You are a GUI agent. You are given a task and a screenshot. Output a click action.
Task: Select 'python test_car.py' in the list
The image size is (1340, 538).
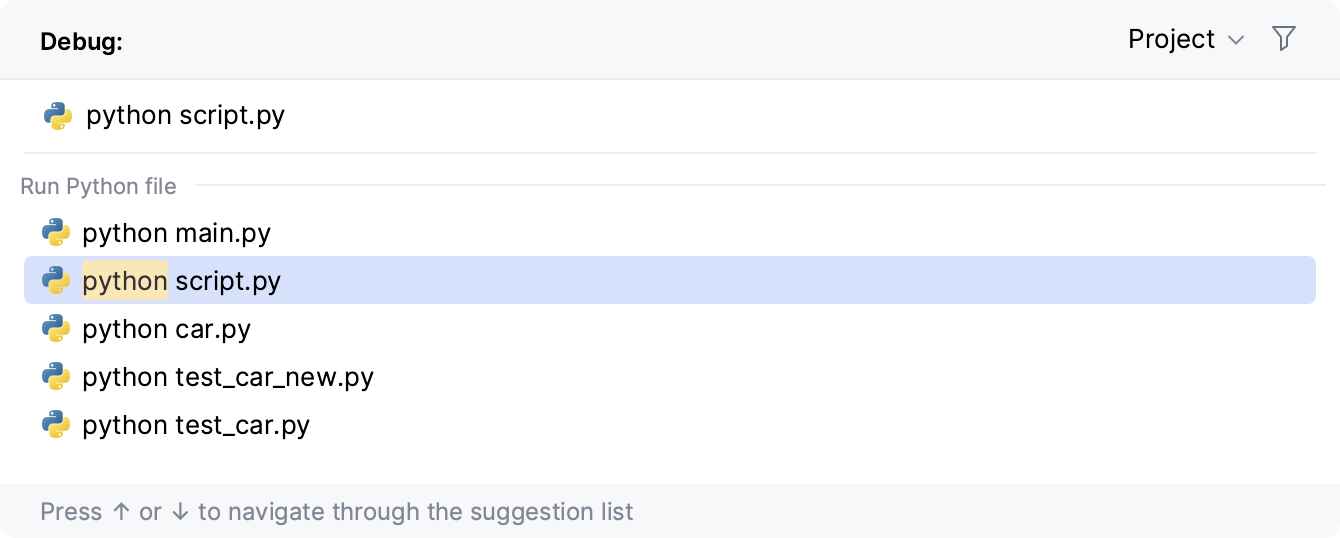[x=196, y=425]
